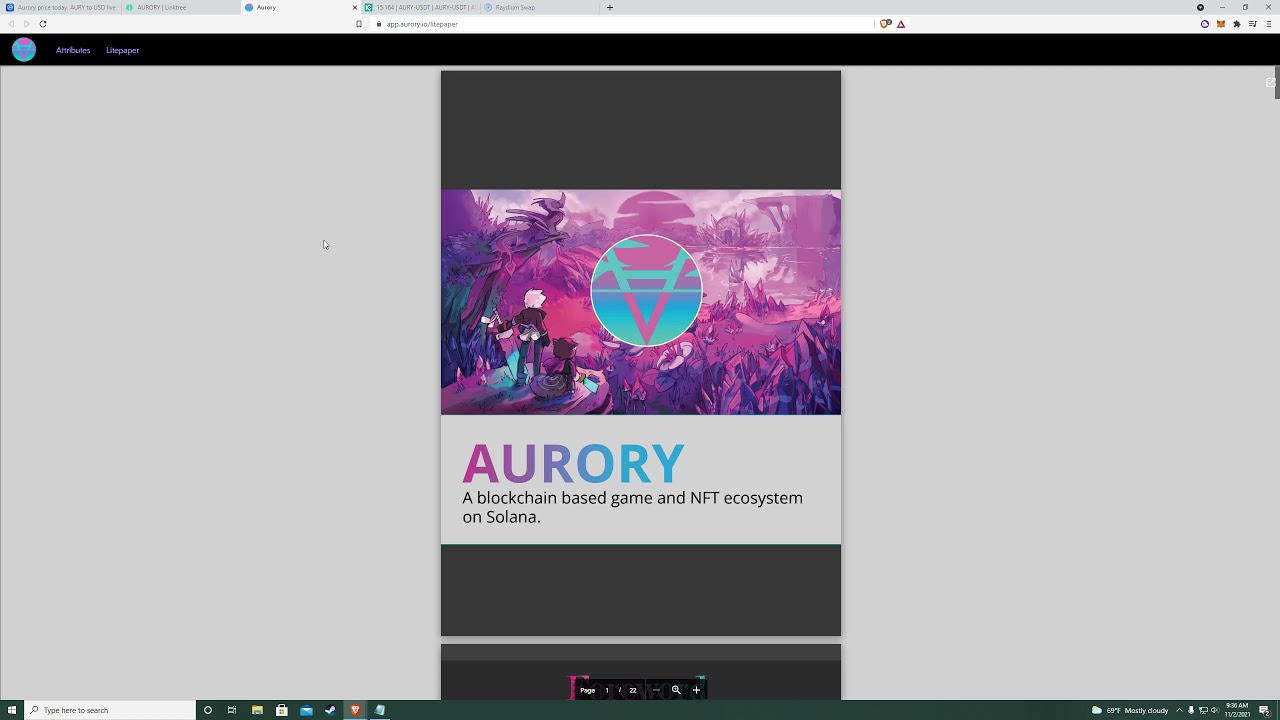Open Task View on the taskbar
This screenshot has width=1280, height=720.
(232, 710)
